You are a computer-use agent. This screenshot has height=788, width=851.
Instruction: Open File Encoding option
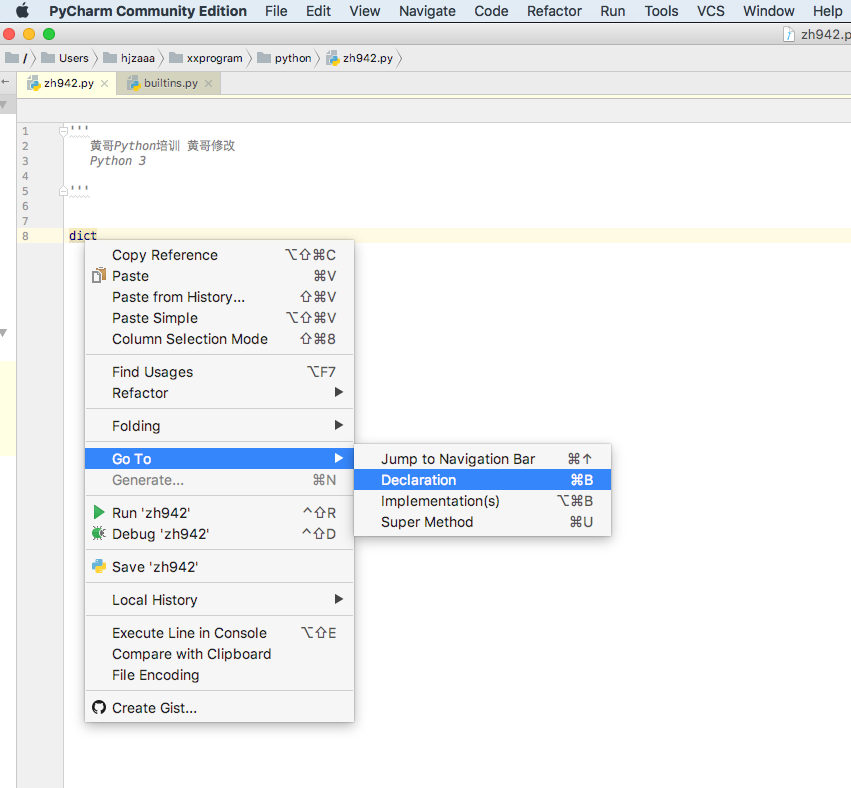coord(219,675)
